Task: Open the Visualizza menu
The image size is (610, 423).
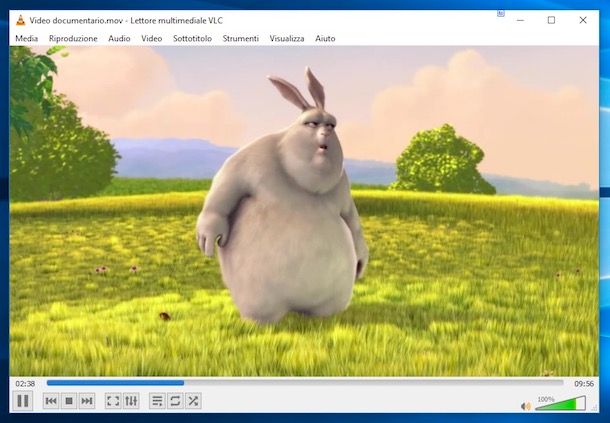Action: (x=287, y=39)
